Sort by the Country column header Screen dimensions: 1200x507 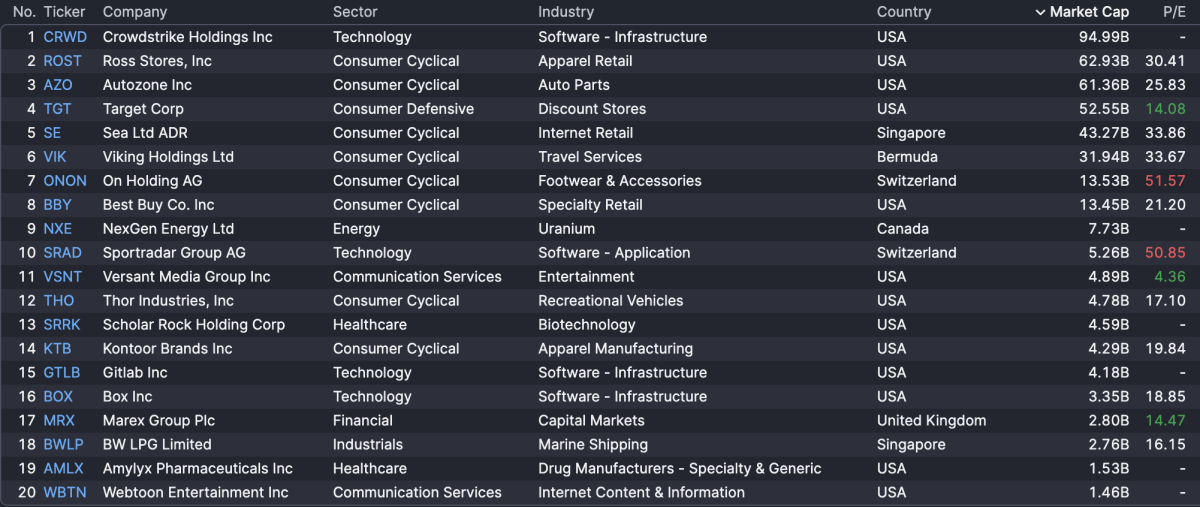click(x=904, y=12)
